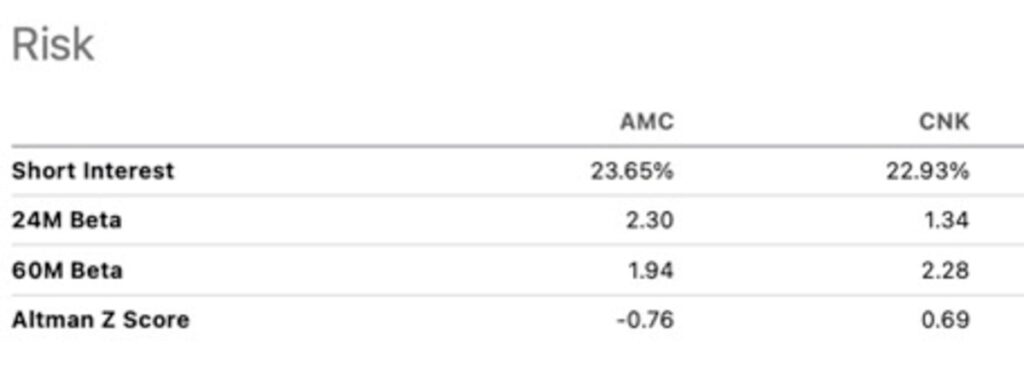Click the 60M Beta row label
Viewport: 1024px width, 373px height.
tap(67, 270)
